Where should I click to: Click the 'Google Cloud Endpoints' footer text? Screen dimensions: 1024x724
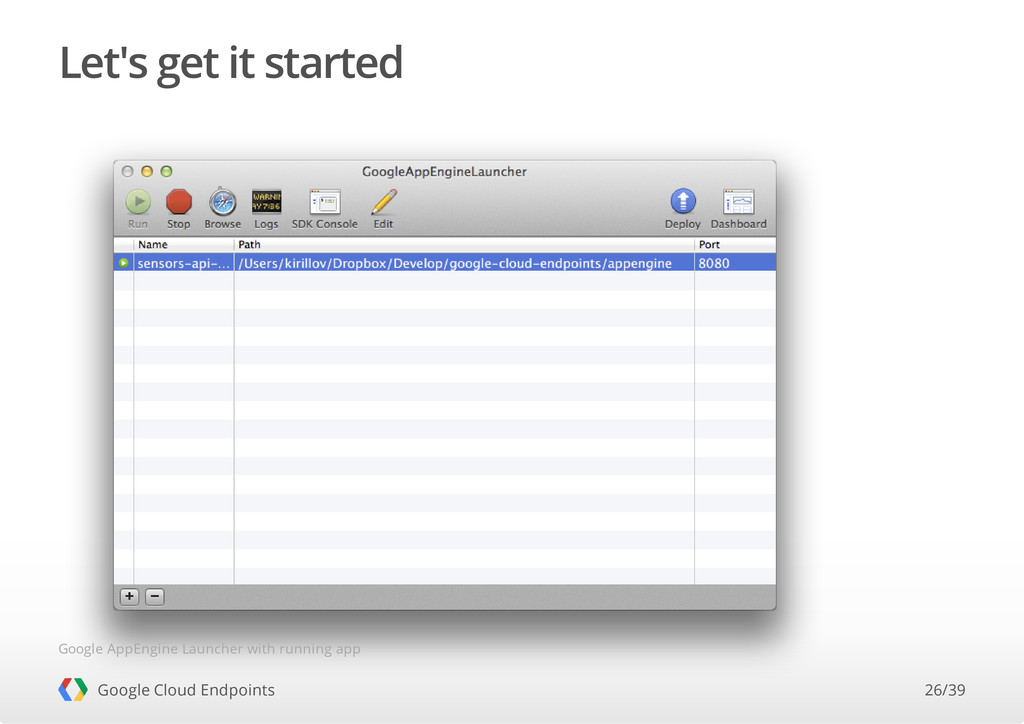coord(186,690)
